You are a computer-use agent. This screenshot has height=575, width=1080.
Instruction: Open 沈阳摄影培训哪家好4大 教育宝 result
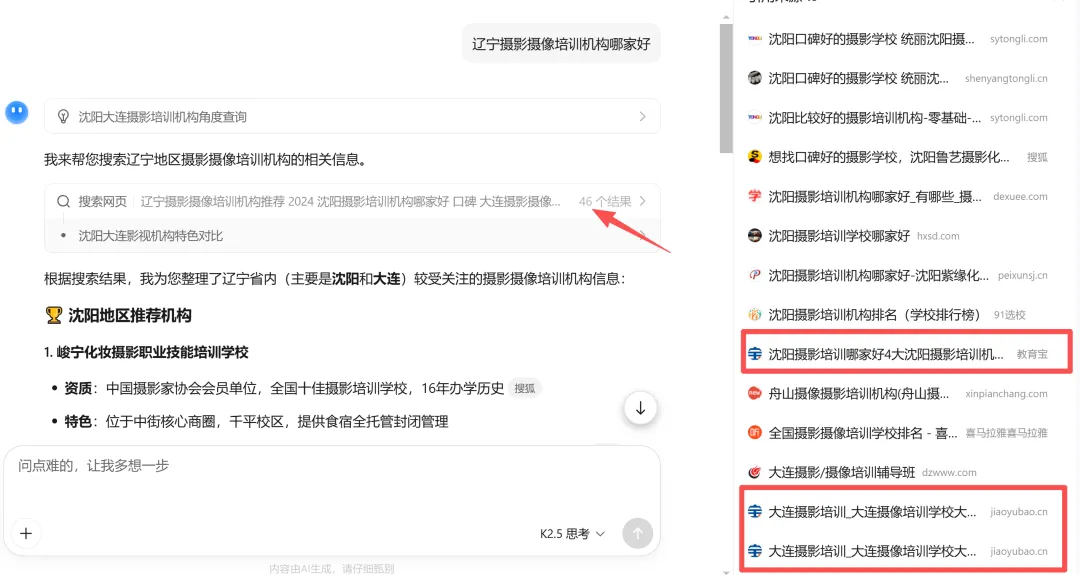coord(897,354)
